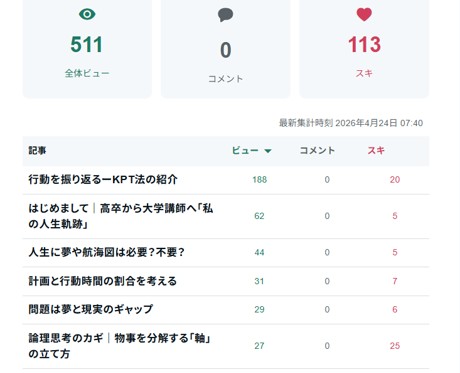Click the 全体ビュー label
Viewport: 460px width, 373px height.
87,73
